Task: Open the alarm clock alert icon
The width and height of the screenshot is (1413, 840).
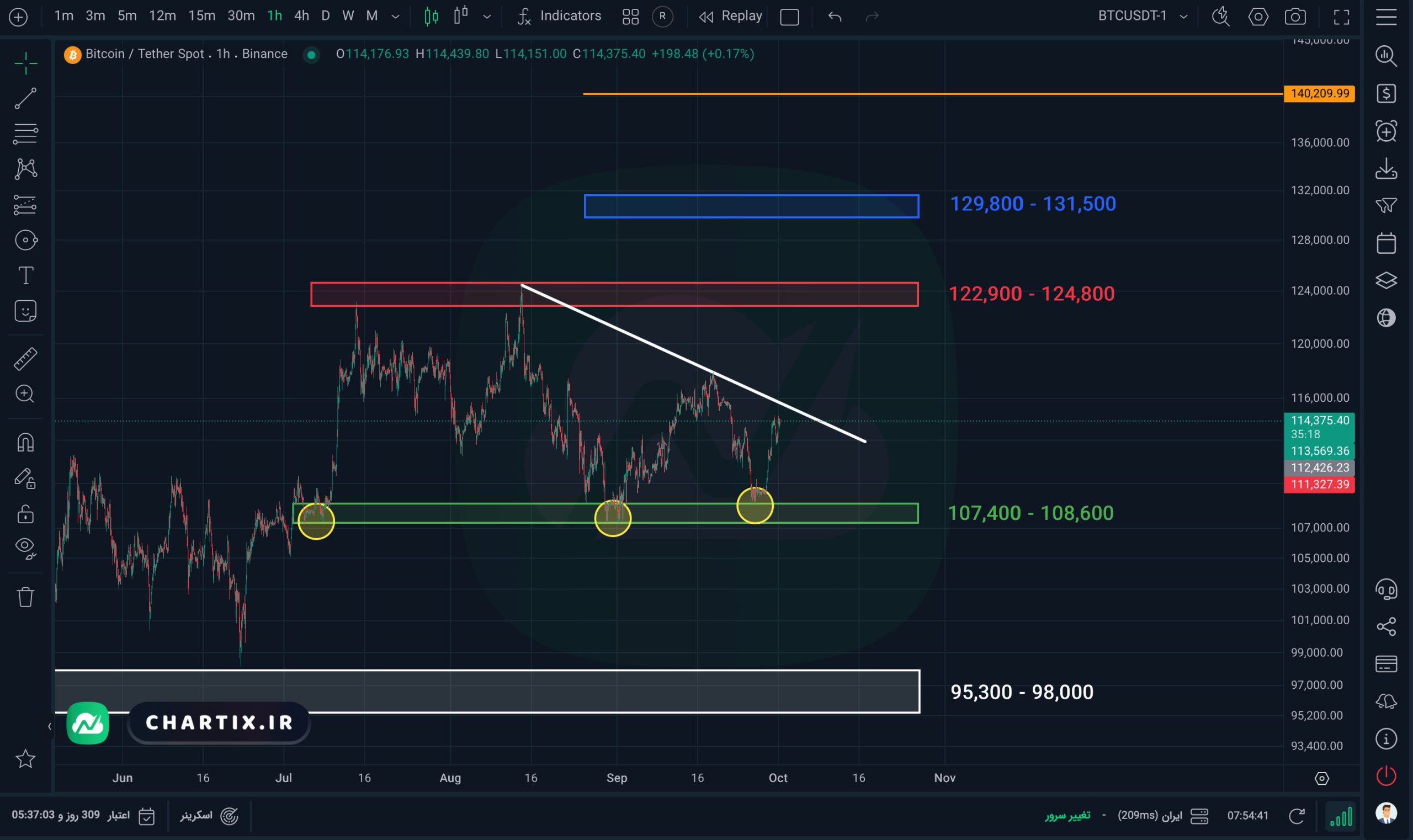Action: pyautogui.click(x=1386, y=131)
